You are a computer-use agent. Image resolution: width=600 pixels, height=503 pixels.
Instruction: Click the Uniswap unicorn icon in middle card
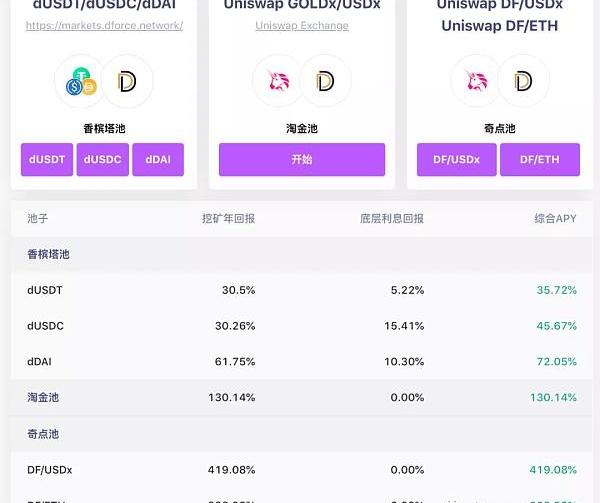point(277,81)
